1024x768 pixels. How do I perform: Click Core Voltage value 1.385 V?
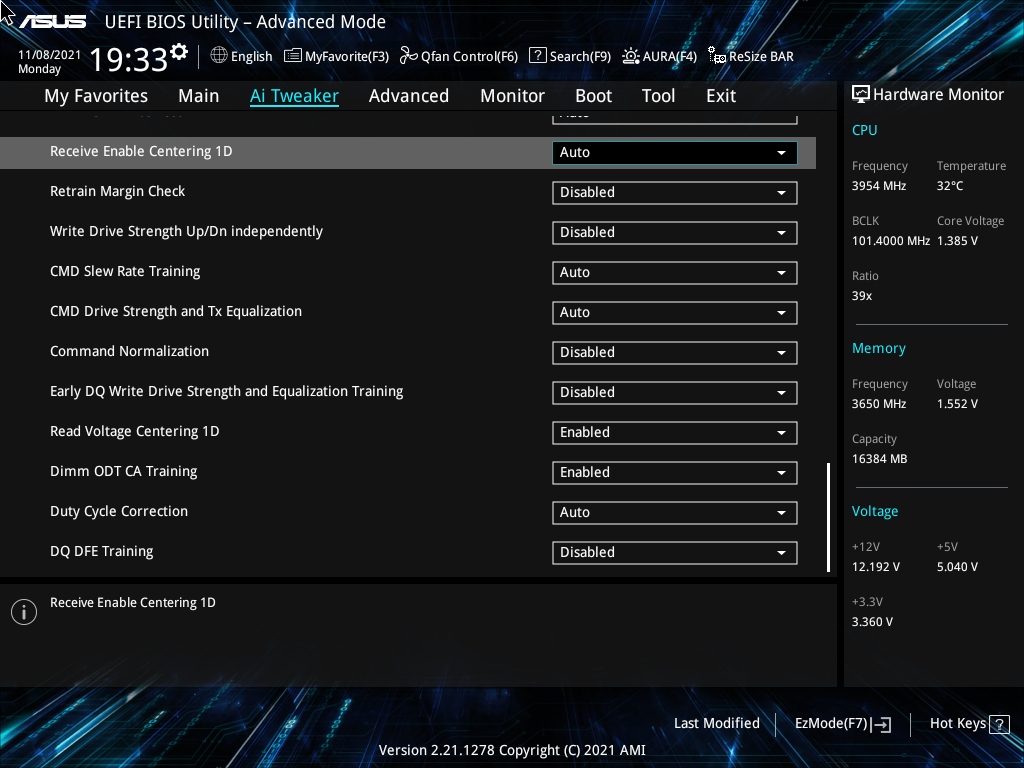coord(957,241)
